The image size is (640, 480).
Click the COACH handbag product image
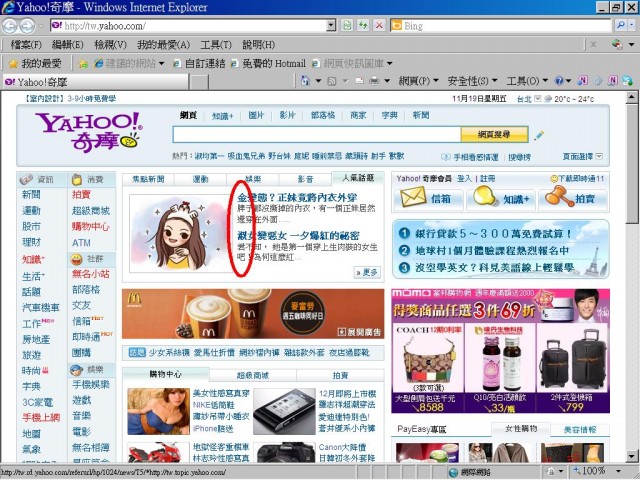pos(428,362)
